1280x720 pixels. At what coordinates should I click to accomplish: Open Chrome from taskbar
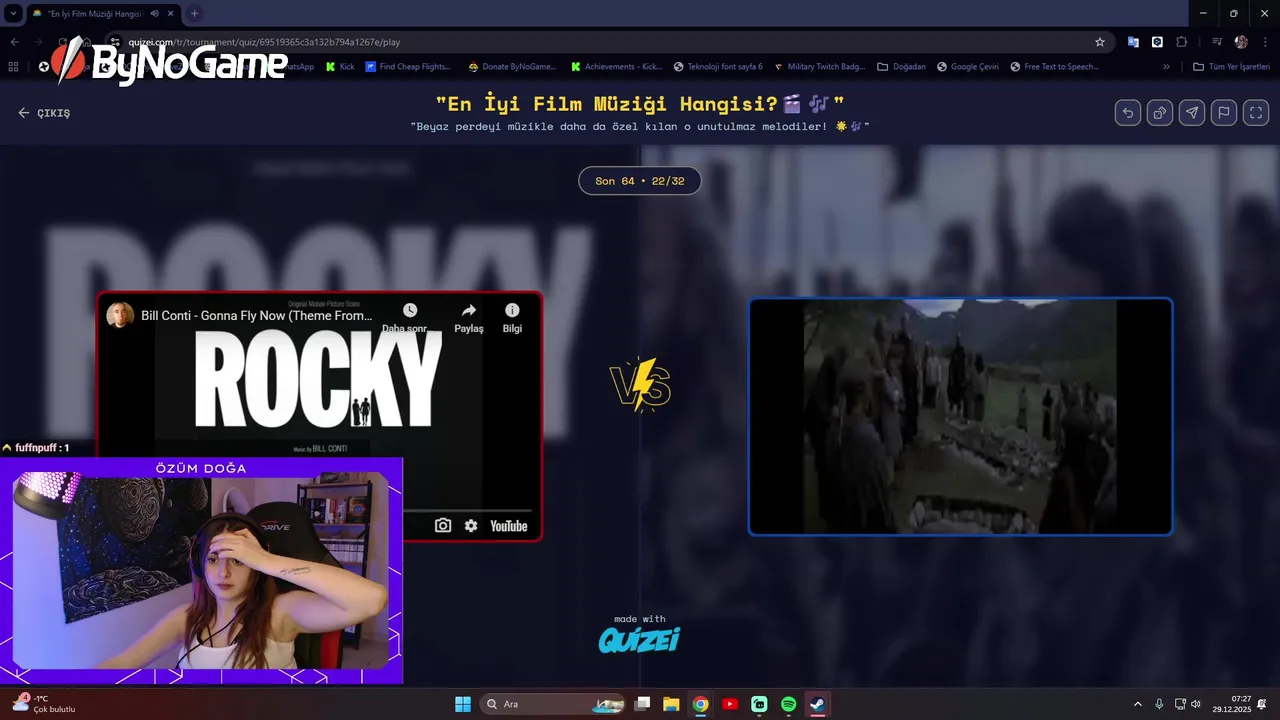701,704
